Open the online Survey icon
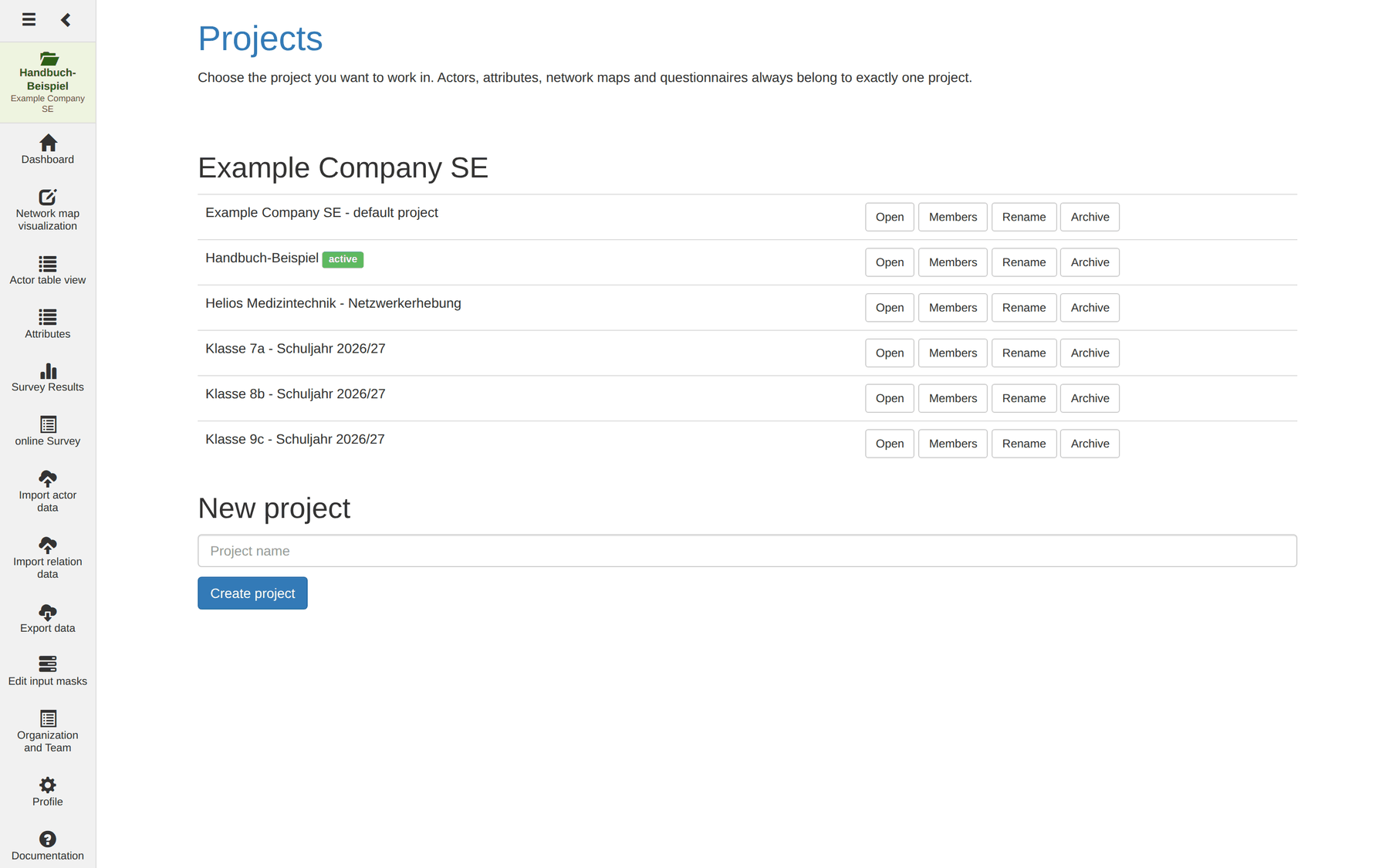Viewport: 1389px width, 868px height. pyautogui.click(x=48, y=424)
